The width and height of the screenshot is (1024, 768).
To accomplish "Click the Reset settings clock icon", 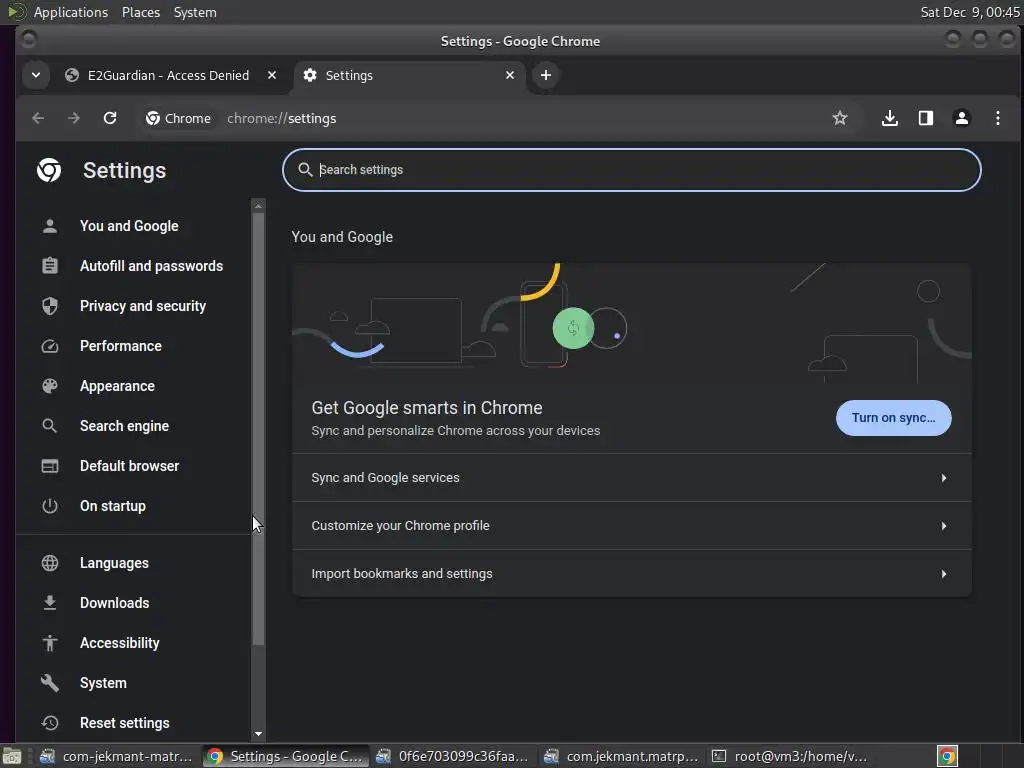I will tap(50, 723).
